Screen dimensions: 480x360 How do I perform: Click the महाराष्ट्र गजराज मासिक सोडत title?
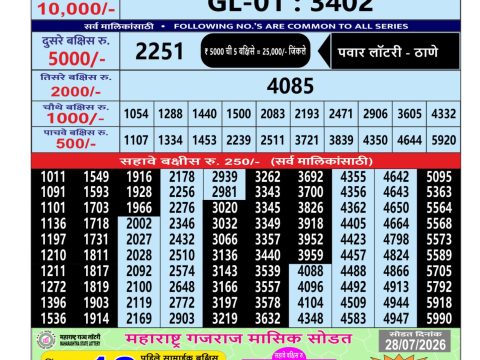click(x=238, y=339)
